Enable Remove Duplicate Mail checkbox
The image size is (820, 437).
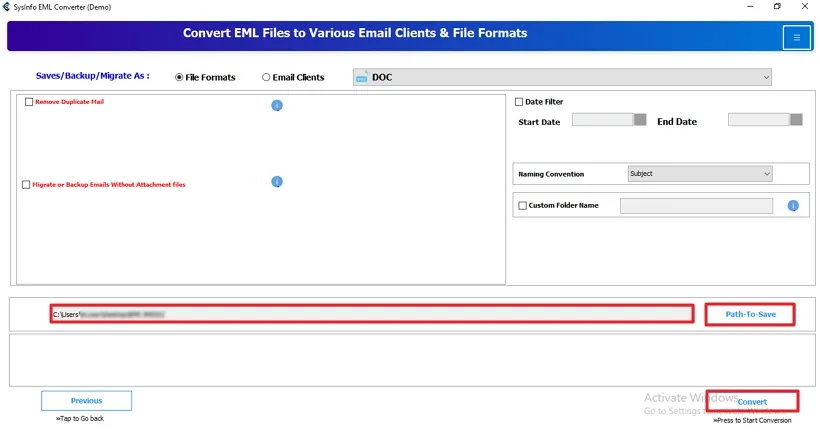click(x=29, y=102)
